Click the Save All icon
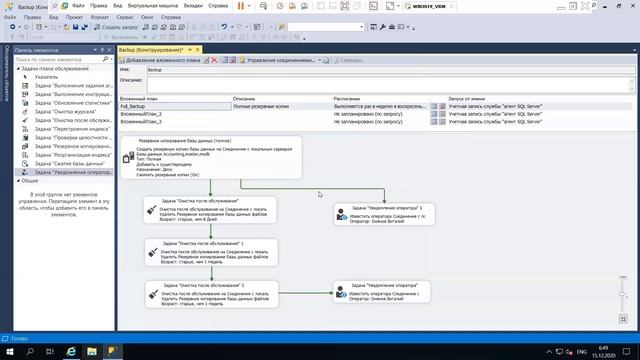Viewport: 640px width, 360px height. [x=84, y=27]
